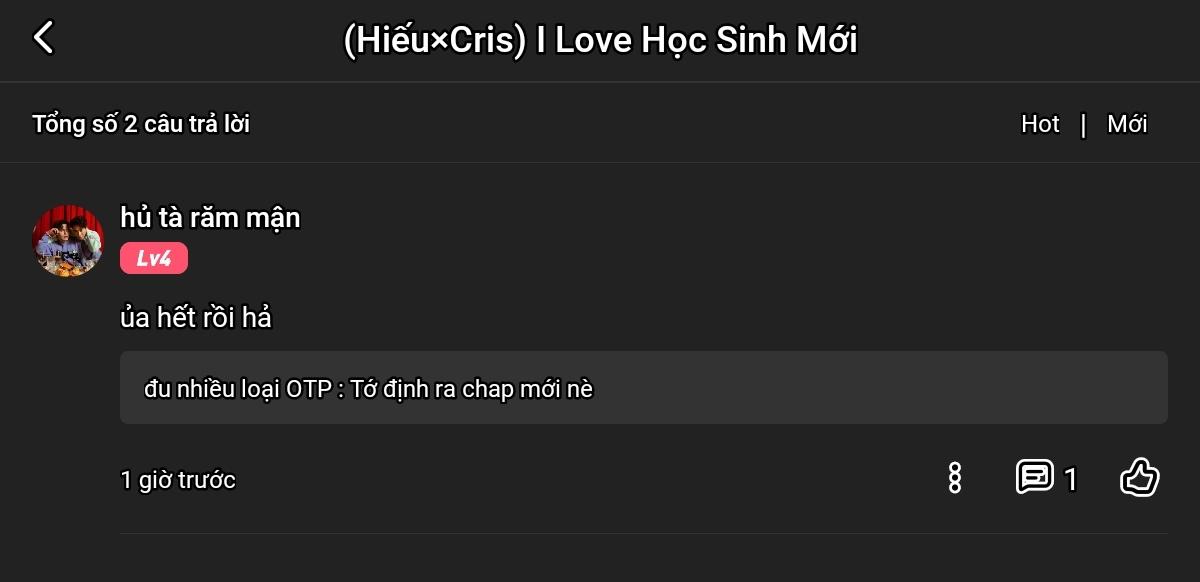The height and width of the screenshot is (582, 1200).
Task: Tap the separator line below the comment
Action: [644, 534]
